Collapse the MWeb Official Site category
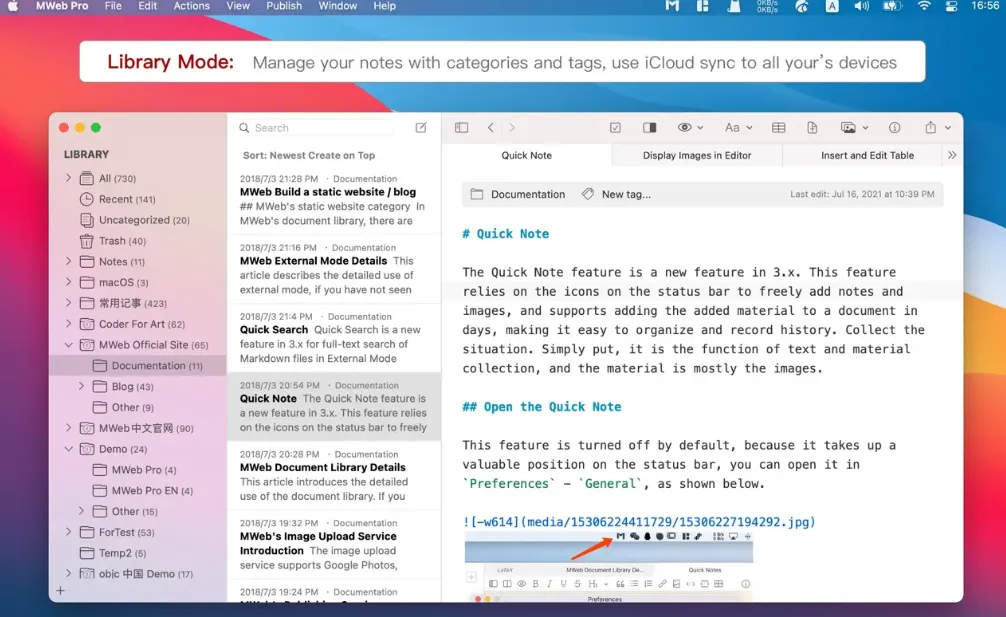 point(69,344)
